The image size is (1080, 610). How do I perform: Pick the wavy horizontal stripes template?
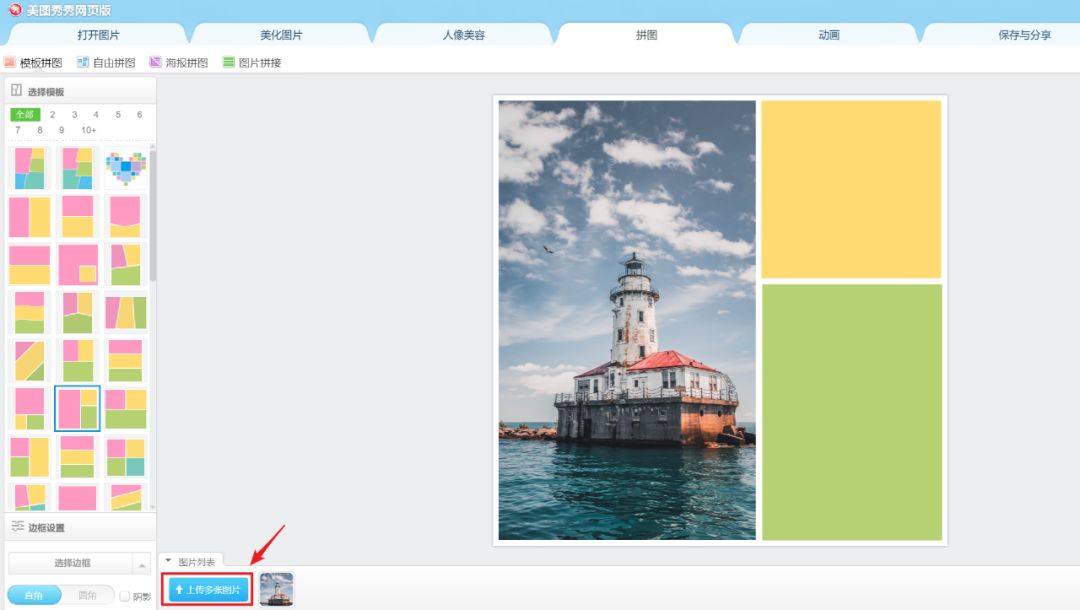point(30,313)
